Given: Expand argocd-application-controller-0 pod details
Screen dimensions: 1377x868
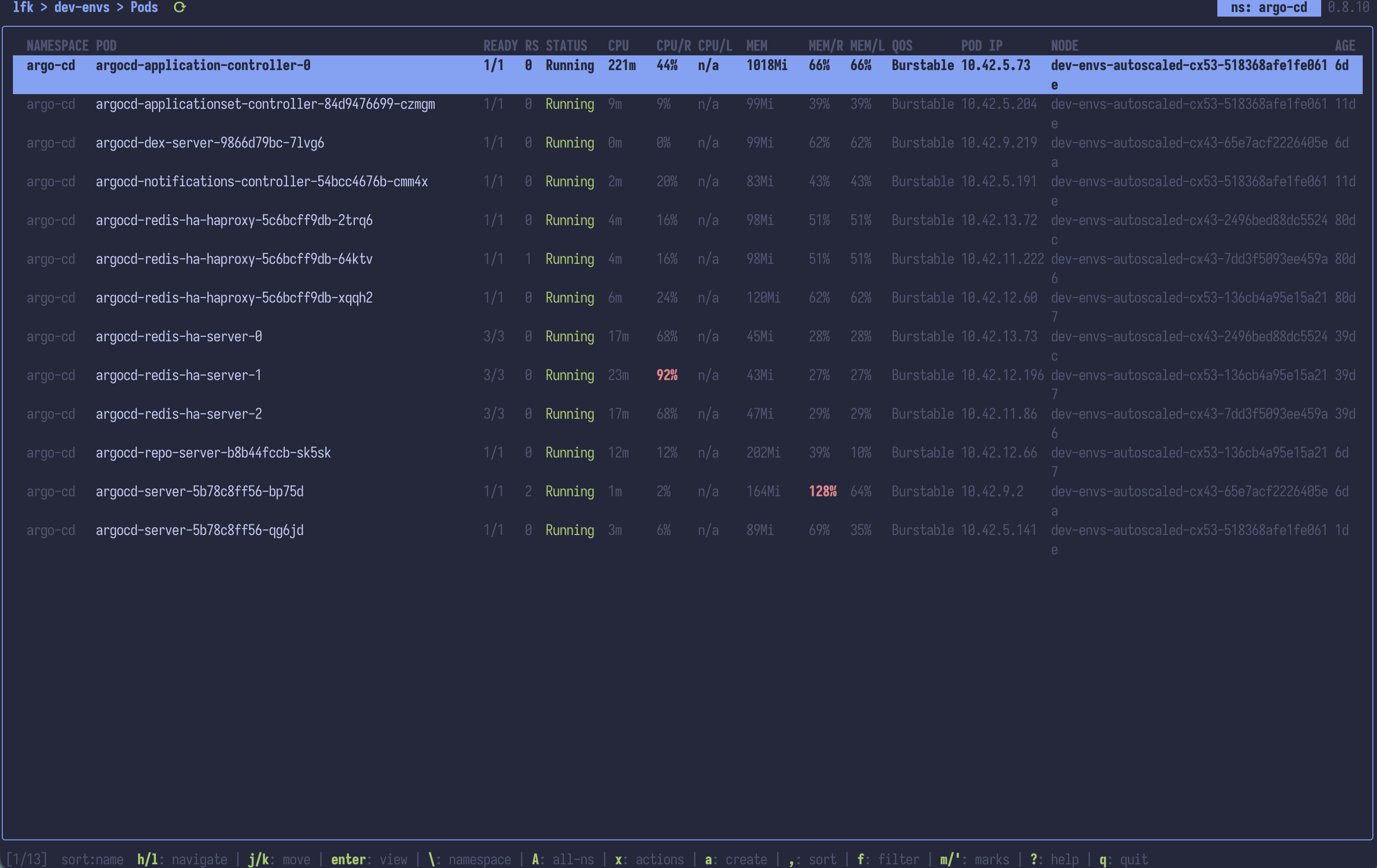Looking at the screenshot, I should tap(203, 65).
